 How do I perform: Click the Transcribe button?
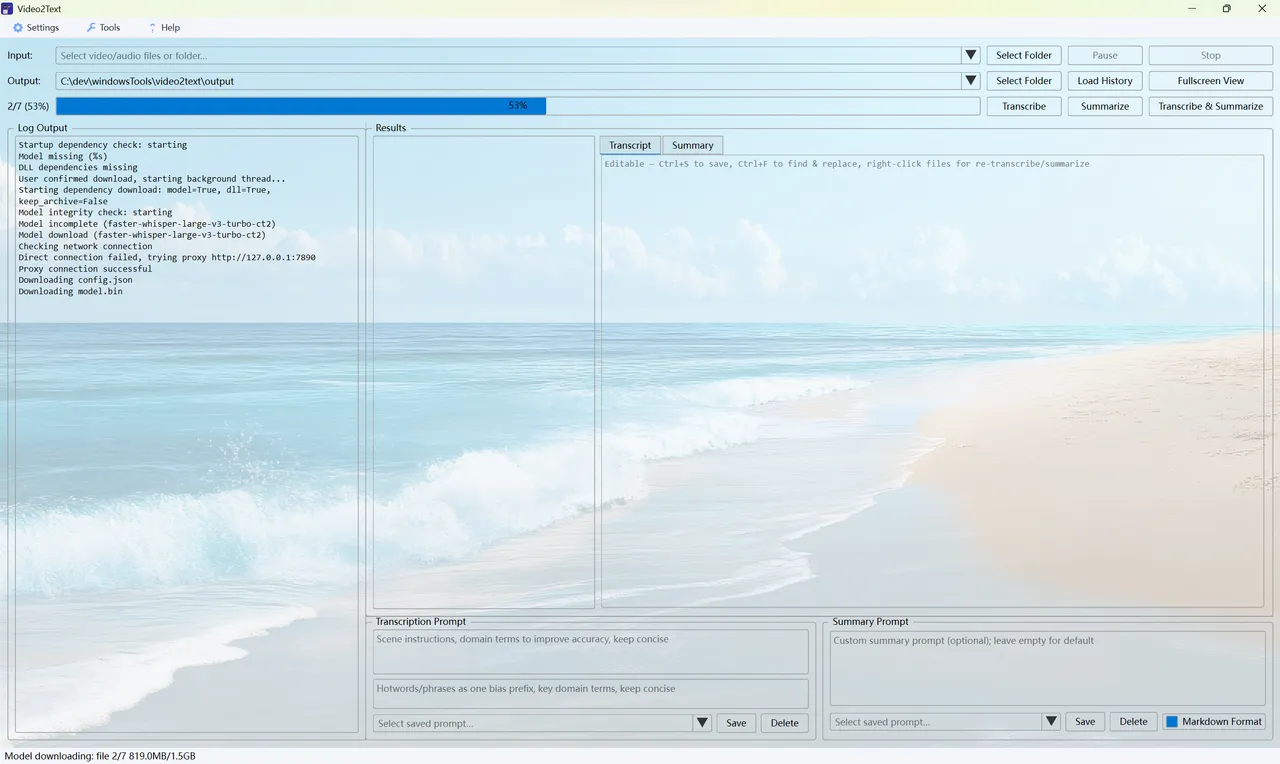pos(1024,106)
